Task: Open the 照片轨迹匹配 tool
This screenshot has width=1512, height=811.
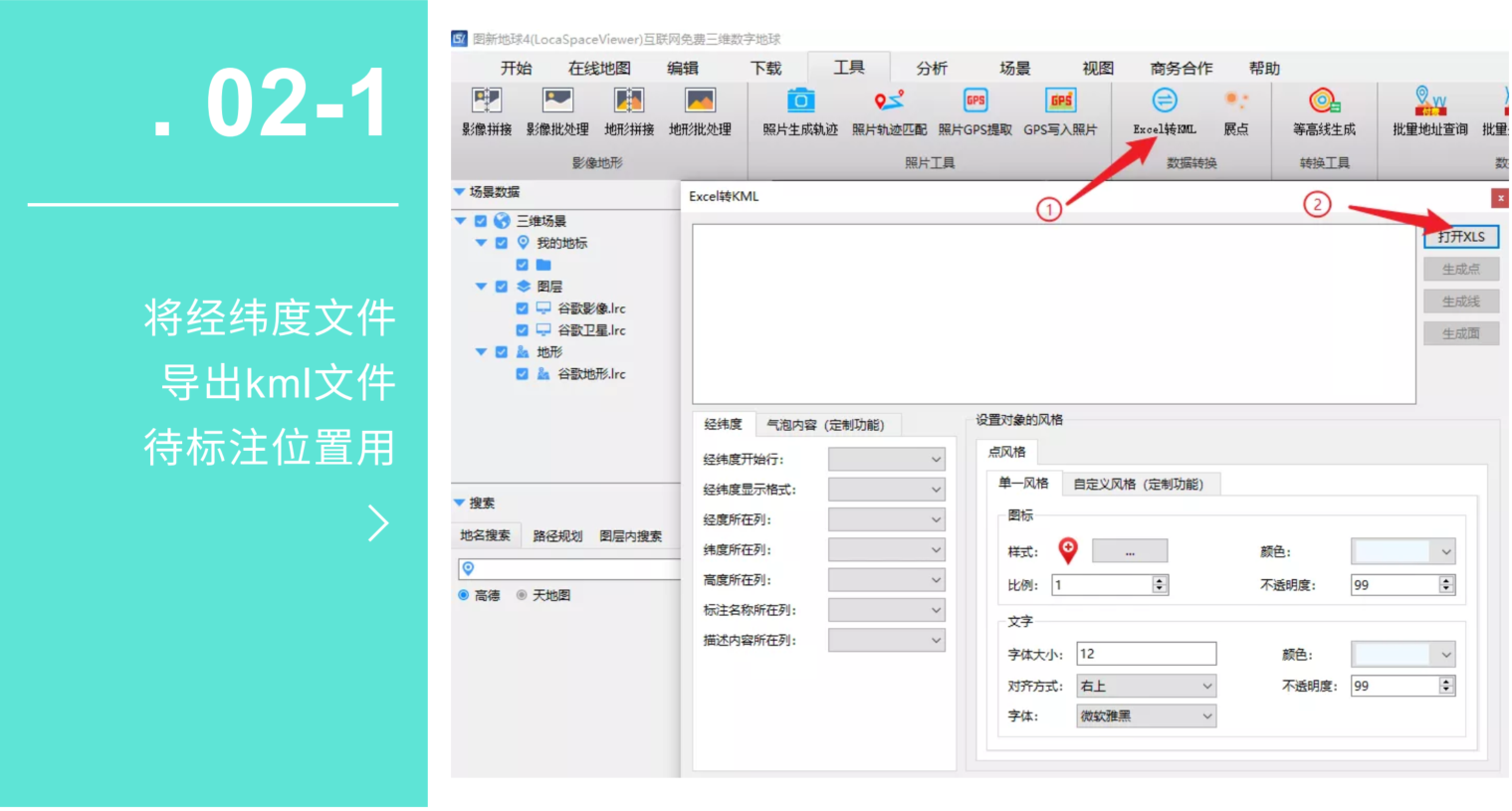Action: pos(889,111)
